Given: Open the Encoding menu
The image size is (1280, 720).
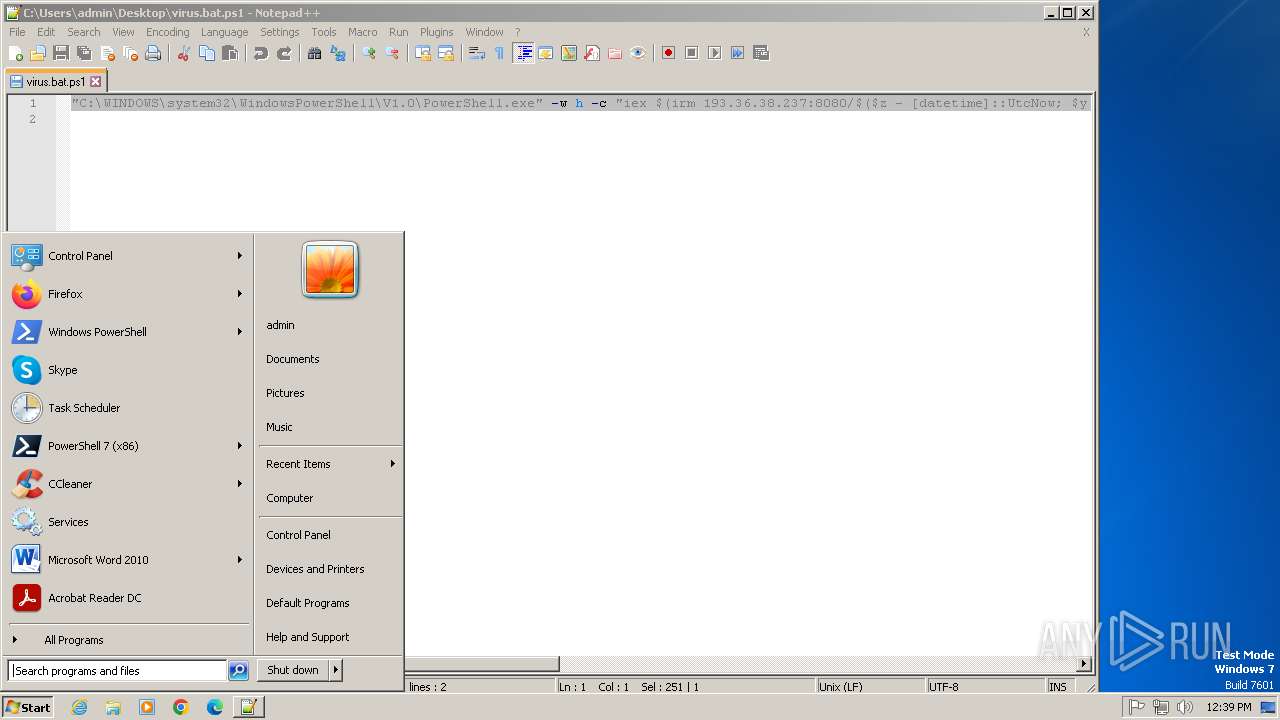Looking at the screenshot, I should pyautogui.click(x=167, y=32).
